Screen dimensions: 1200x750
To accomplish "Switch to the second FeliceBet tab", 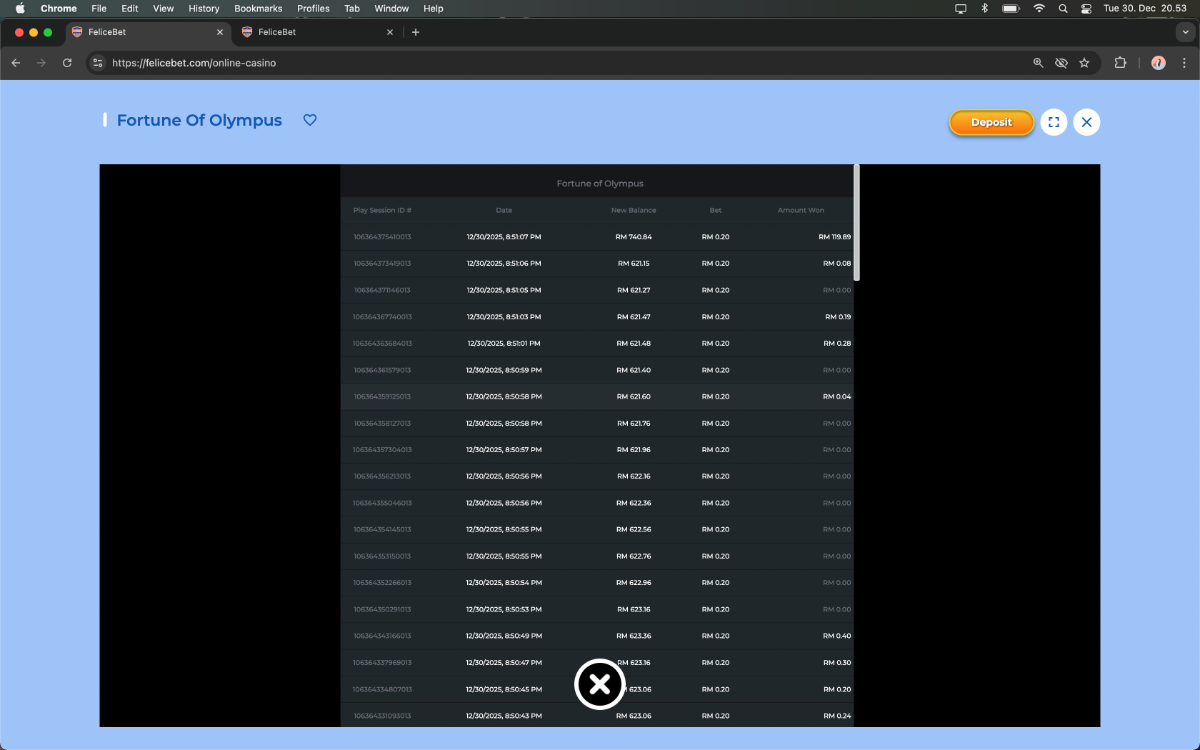I will pyautogui.click(x=310, y=32).
